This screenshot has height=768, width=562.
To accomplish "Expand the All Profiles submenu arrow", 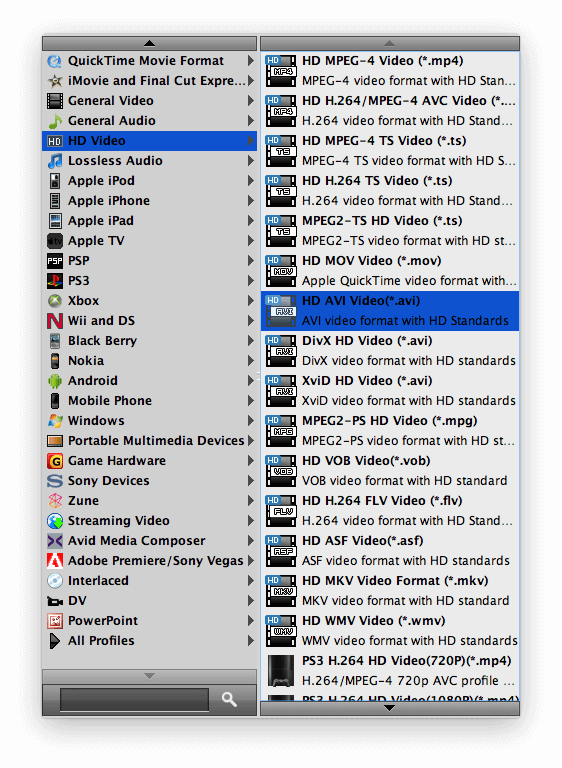I will click(x=251, y=641).
